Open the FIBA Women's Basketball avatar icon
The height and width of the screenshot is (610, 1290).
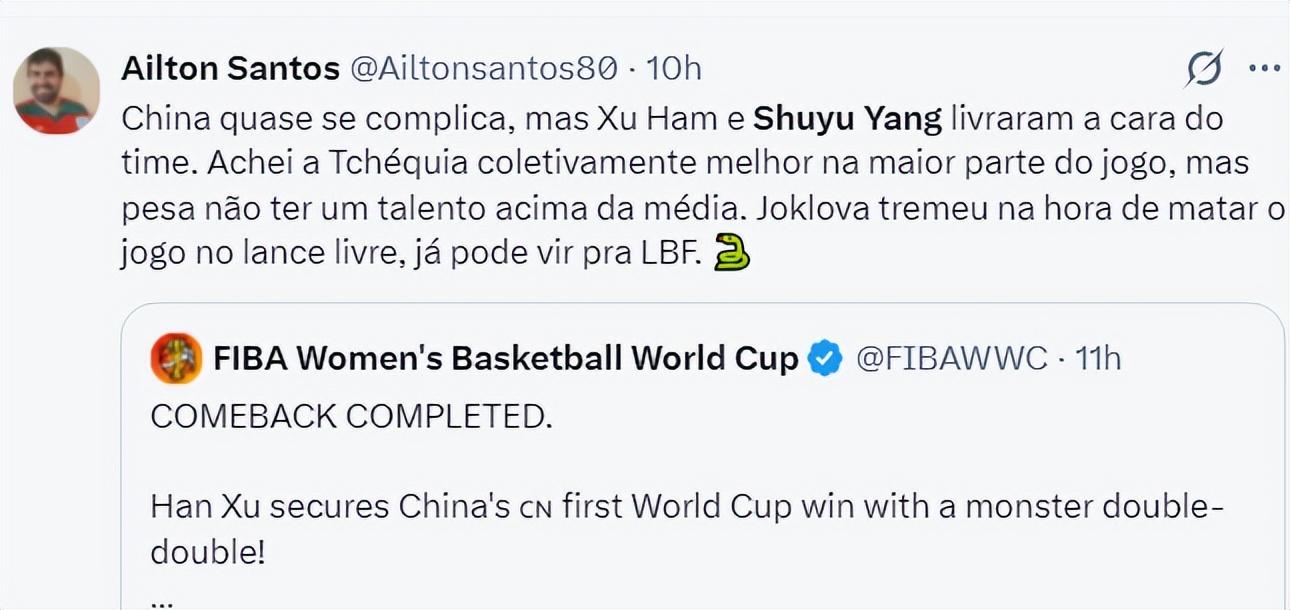point(176,358)
